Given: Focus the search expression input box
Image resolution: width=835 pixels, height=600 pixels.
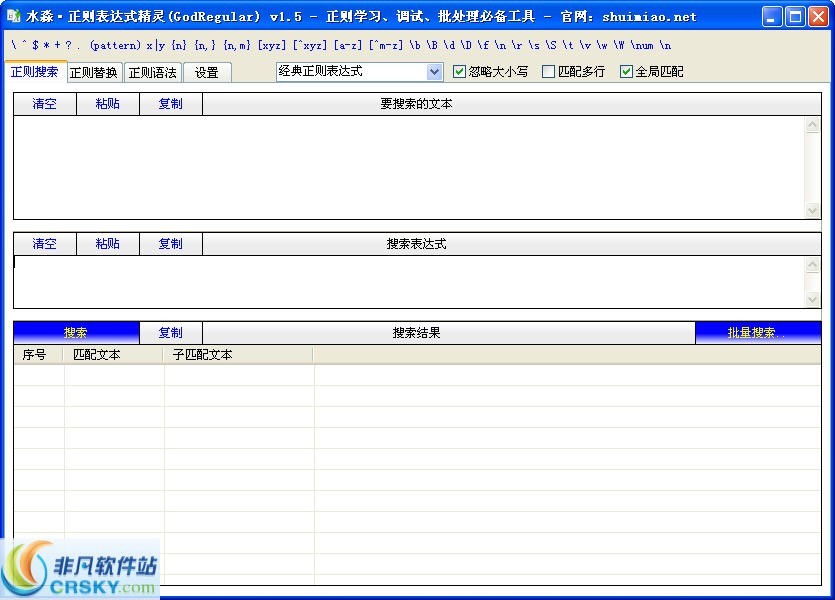Looking at the screenshot, I should [409, 282].
